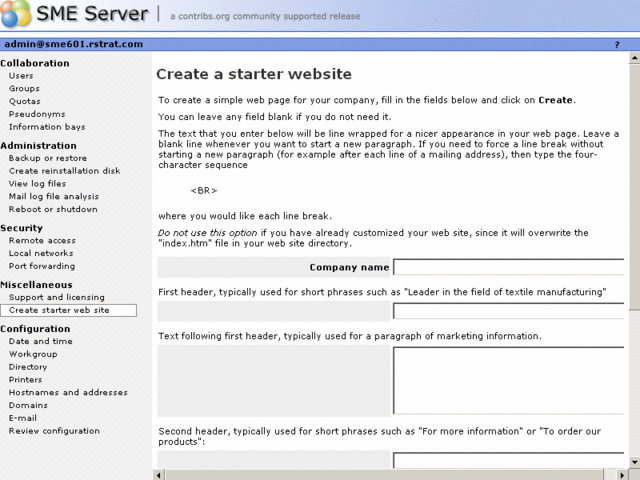Click the vertical scrollbar up arrow
Screen dimensions: 640x480
click(x=634, y=58)
